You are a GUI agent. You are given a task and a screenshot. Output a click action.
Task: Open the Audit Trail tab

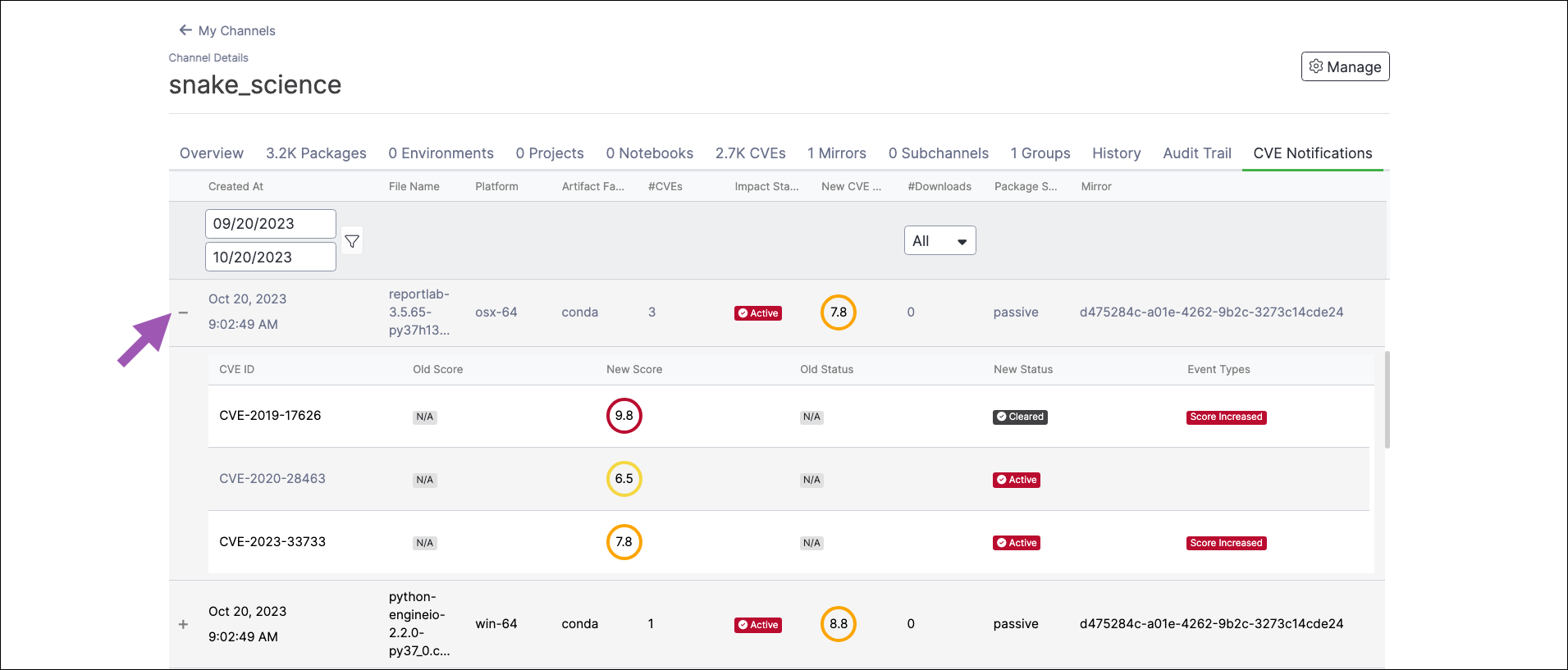pos(1197,153)
